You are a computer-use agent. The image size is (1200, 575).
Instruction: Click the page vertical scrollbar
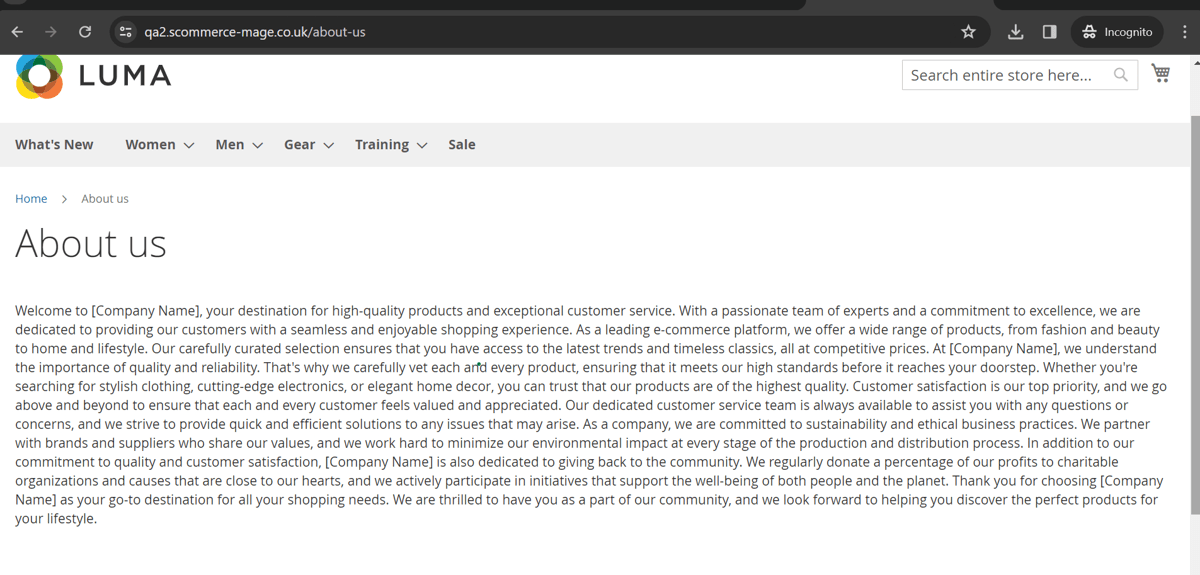(1193, 300)
